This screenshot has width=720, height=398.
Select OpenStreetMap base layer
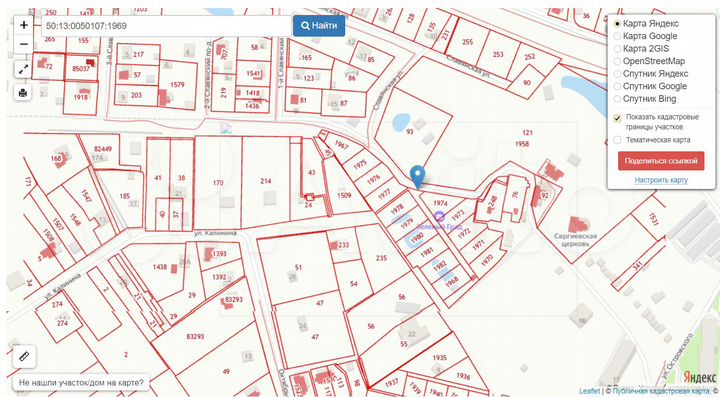[x=618, y=61]
